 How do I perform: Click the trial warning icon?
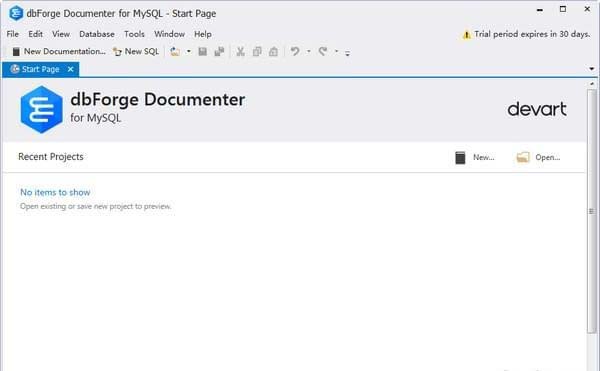tap(466, 34)
